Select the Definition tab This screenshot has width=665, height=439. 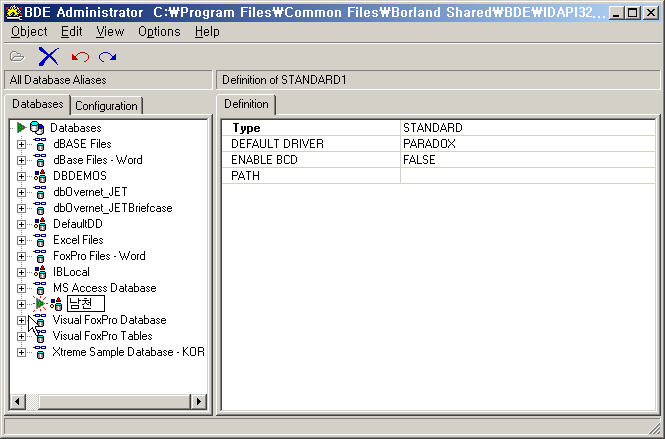point(246,104)
